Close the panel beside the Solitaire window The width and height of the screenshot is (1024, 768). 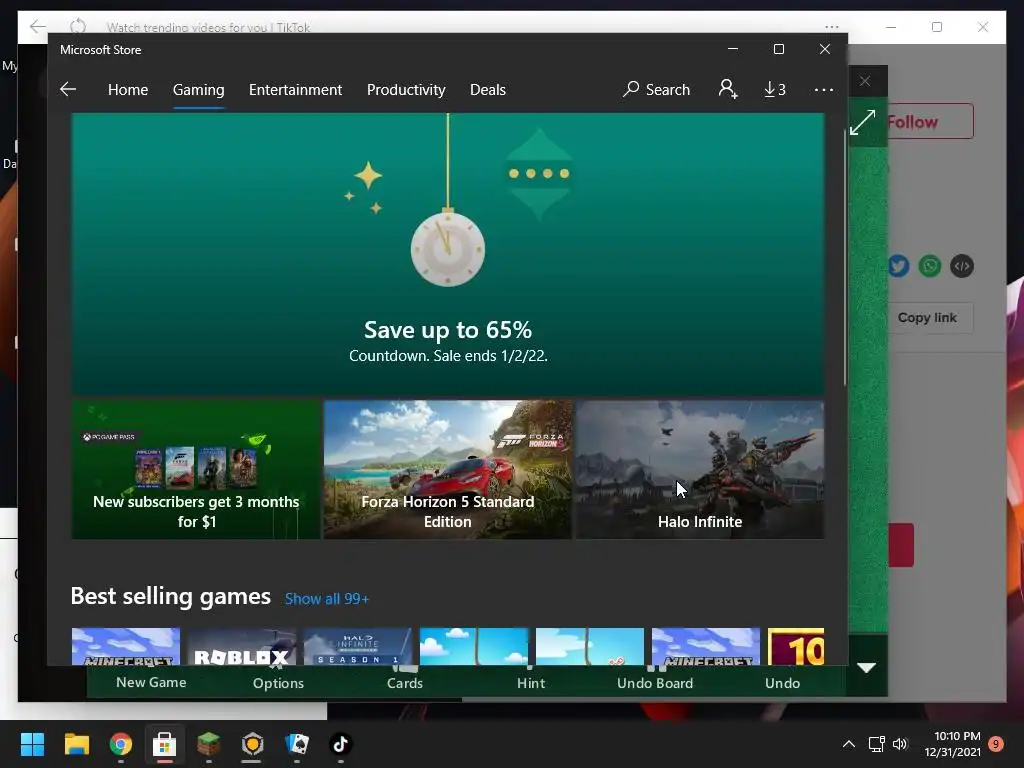click(x=865, y=81)
